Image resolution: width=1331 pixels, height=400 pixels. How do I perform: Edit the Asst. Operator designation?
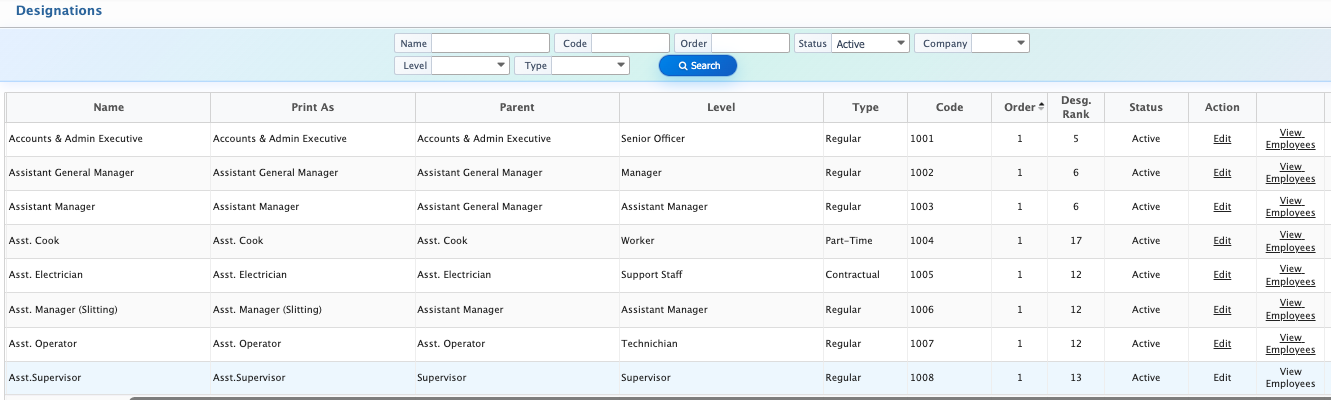click(1222, 343)
